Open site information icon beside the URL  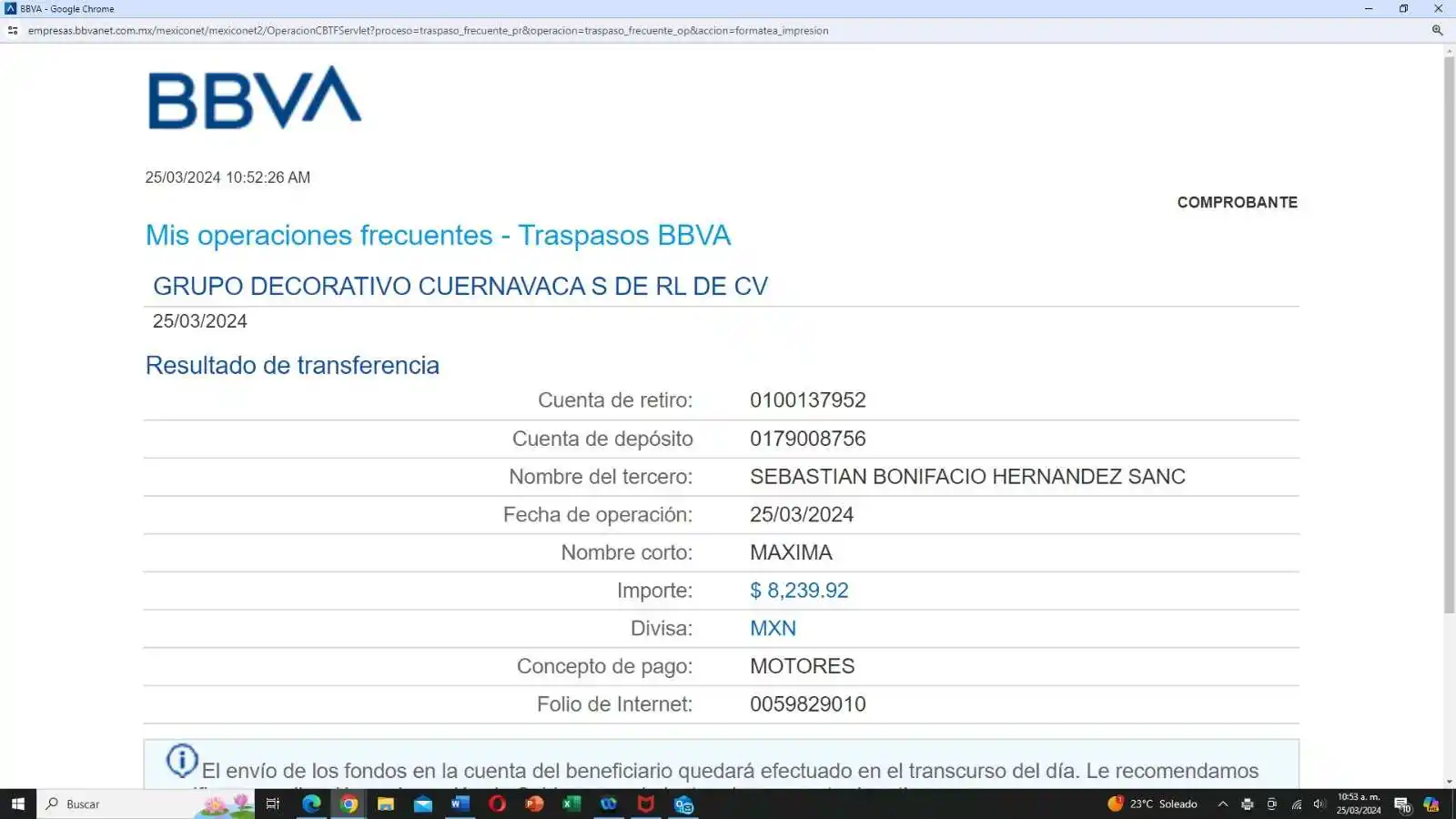tap(13, 30)
